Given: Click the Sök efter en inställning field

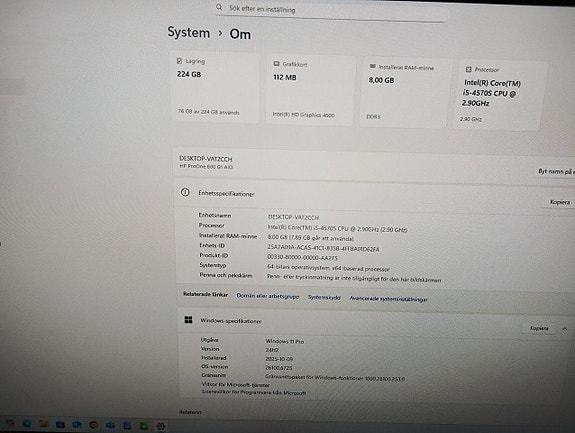Looking at the screenshot, I should (331, 10).
